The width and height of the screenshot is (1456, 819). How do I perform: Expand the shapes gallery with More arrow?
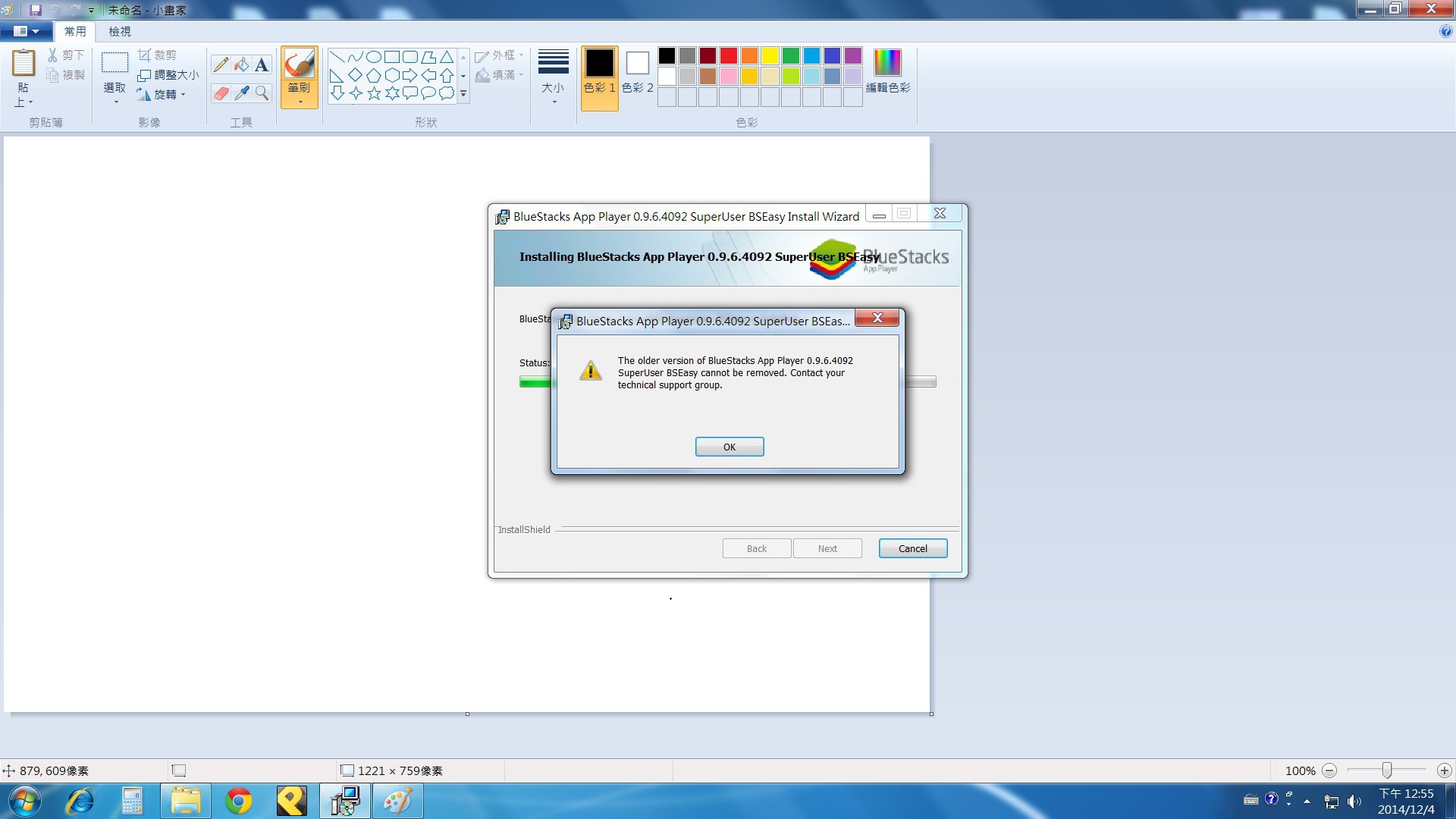click(x=463, y=94)
